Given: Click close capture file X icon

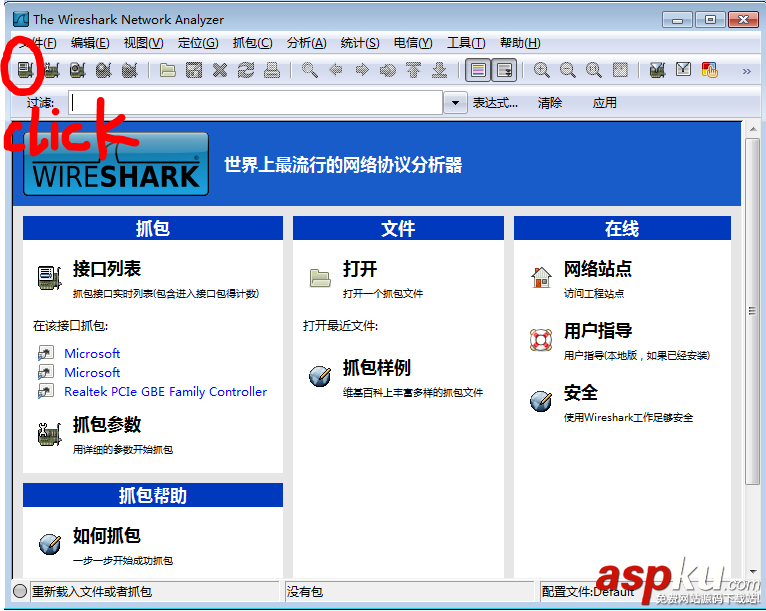Looking at the screenshot, I should pyautogui.click(x=220, y=70).
